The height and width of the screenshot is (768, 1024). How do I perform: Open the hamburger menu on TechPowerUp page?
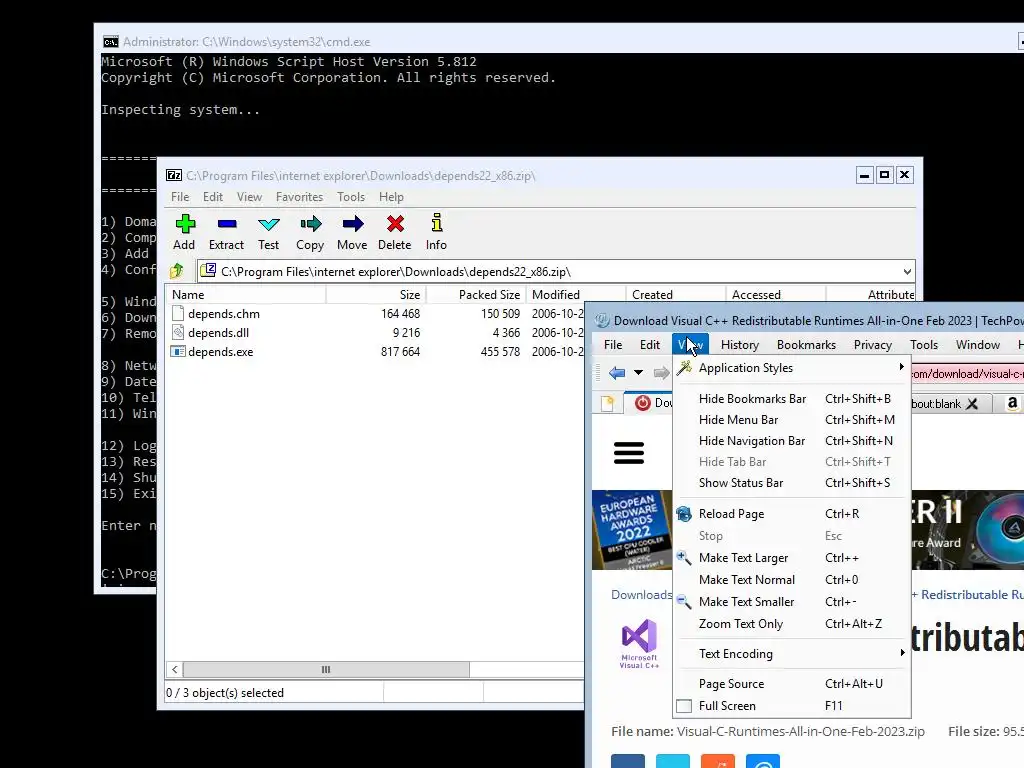click(629, 453)
